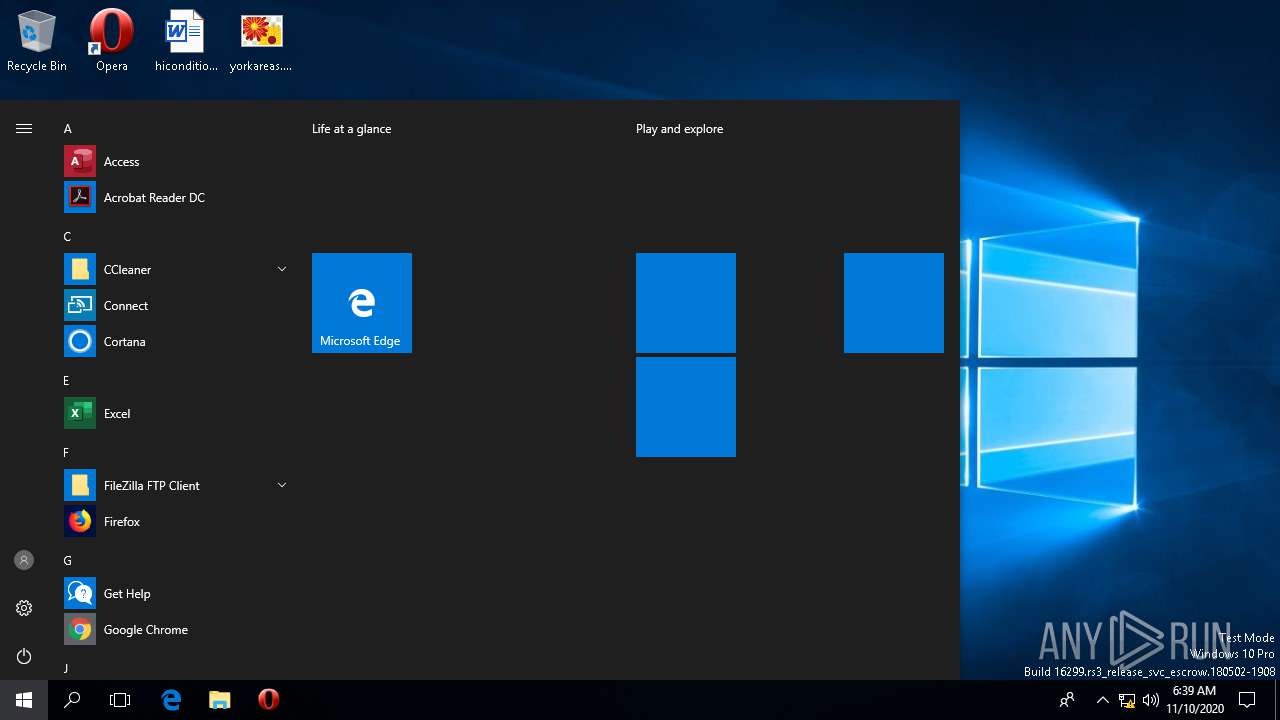
Task: Expand the Start menu hamburger button
Action: click(24, 128)
